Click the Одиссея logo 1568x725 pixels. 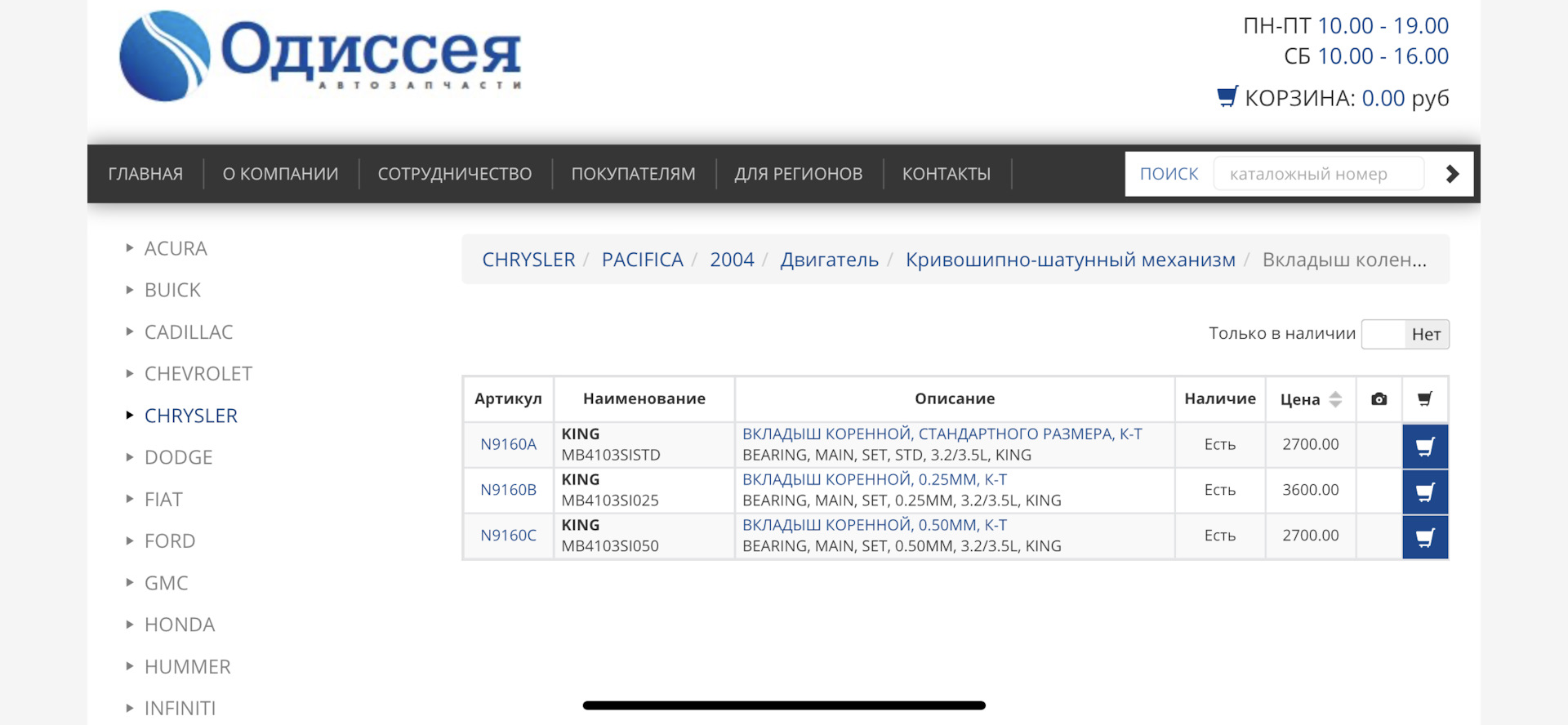(x=320, y=56)
